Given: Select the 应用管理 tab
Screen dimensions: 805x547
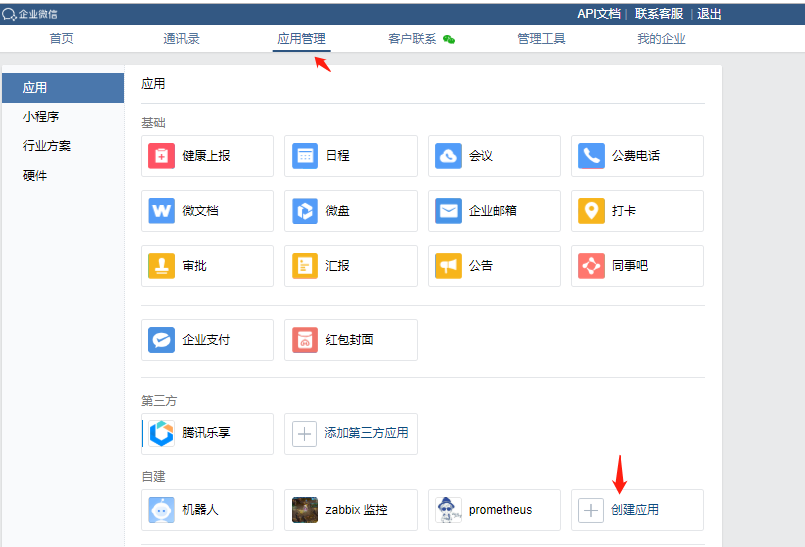Looking at the screenshot, I should (x=301, y=39).
